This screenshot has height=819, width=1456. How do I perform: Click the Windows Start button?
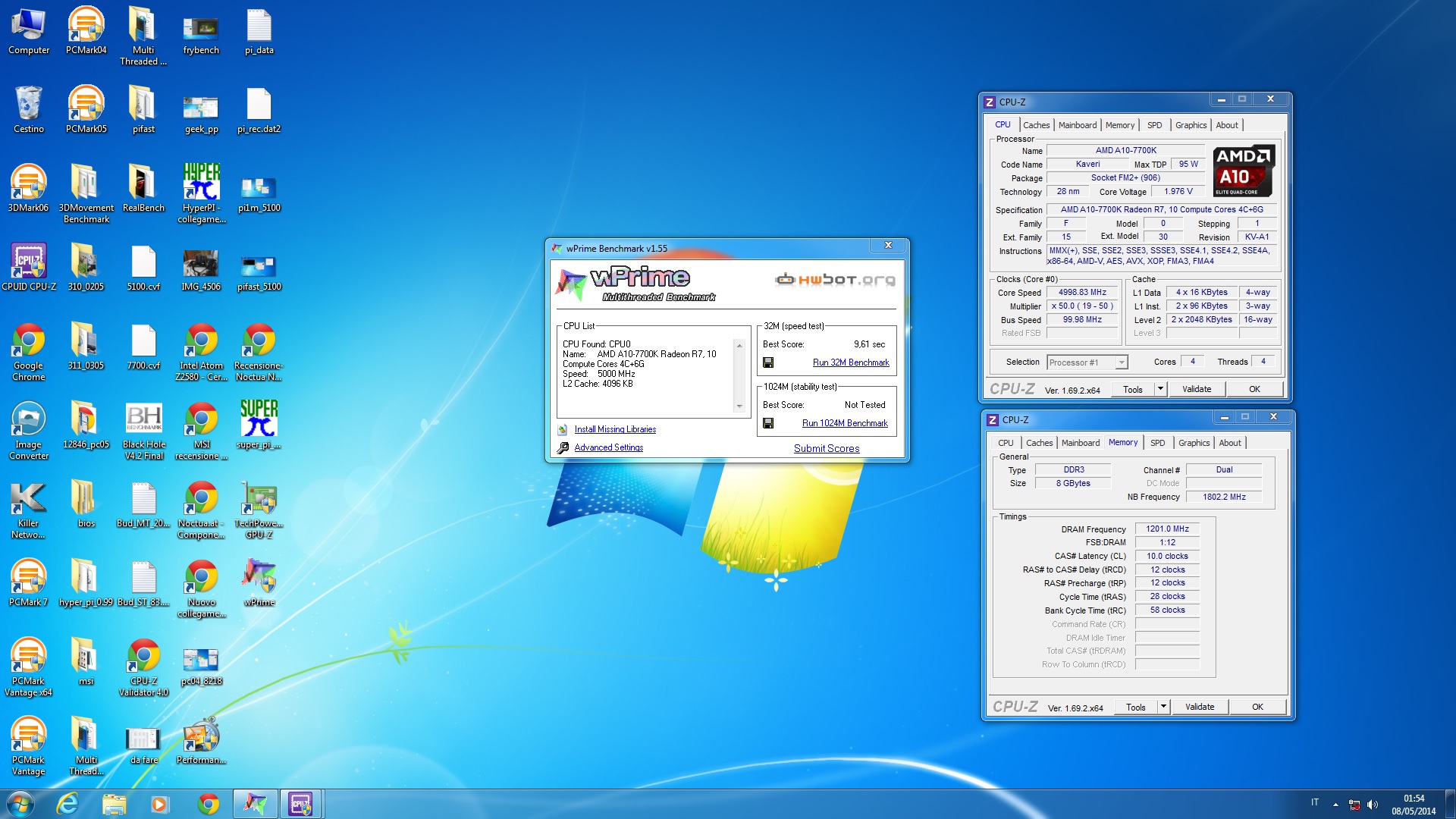point(20,804)
